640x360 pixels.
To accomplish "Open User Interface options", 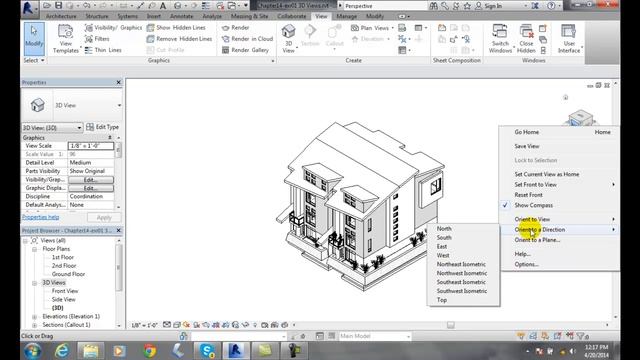I will (x=569, y=39).
